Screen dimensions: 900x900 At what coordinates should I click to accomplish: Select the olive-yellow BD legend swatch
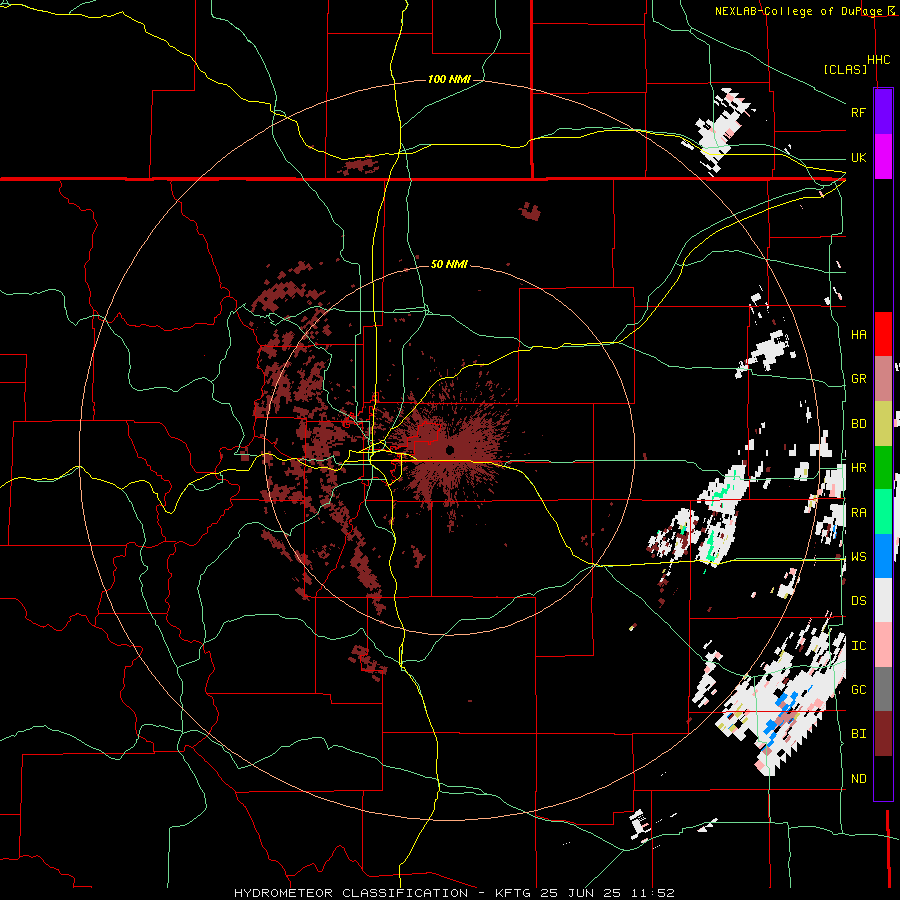[883, 424]
